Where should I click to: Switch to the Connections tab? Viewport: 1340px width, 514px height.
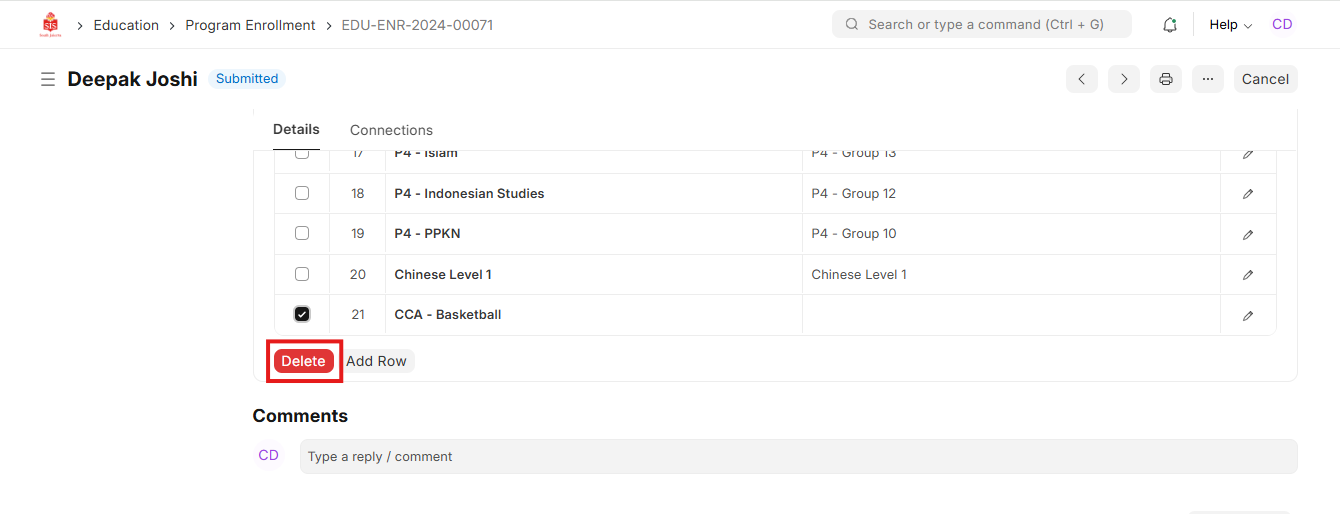coord(391,130)
